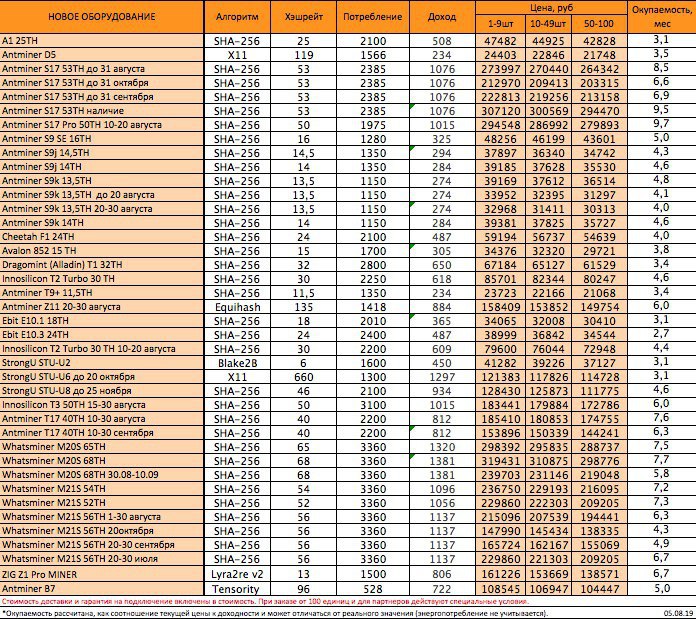Click income cell '1096'
This screenshot has width=696, height=619.
pos(442,489)
